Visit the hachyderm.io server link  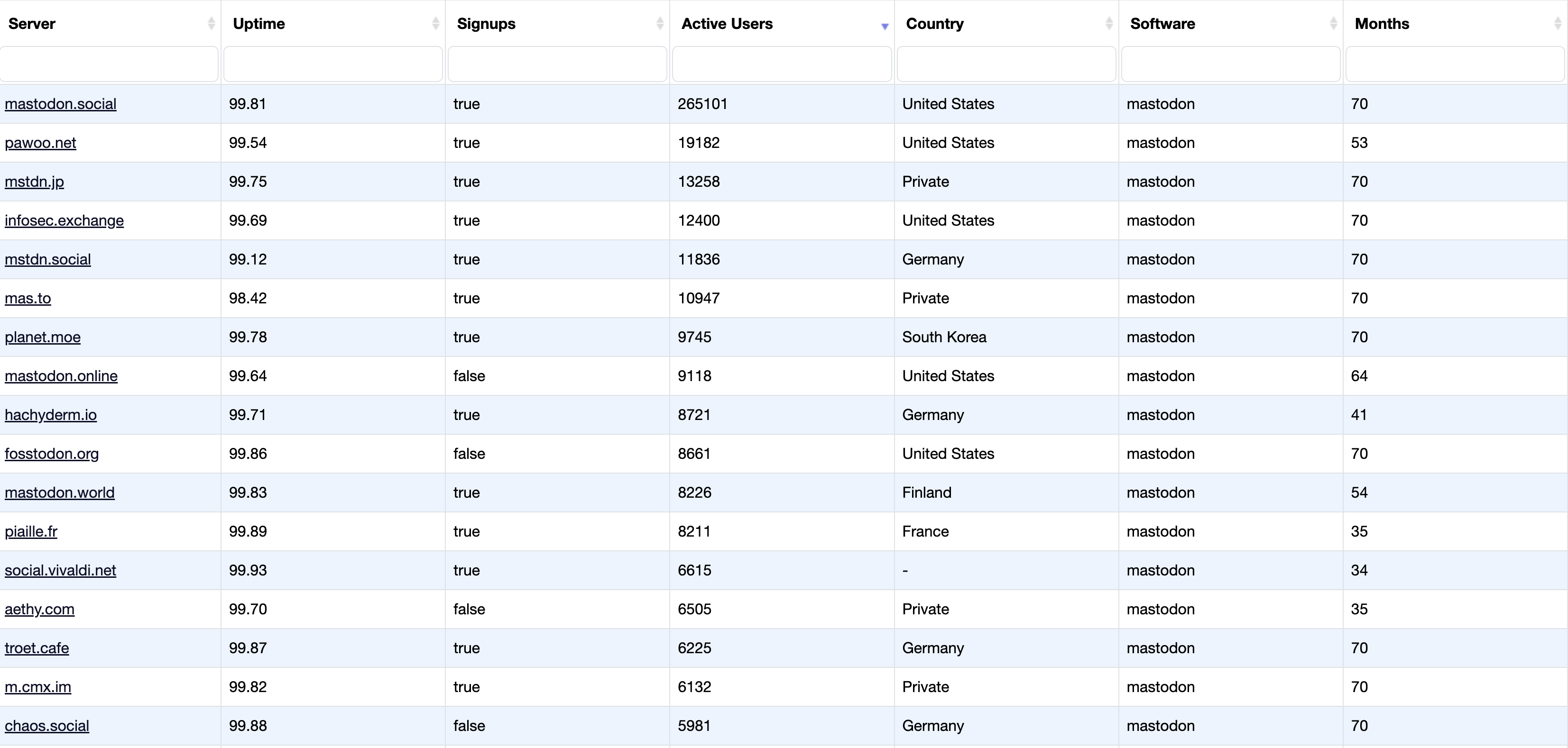(x=51, y=415)
